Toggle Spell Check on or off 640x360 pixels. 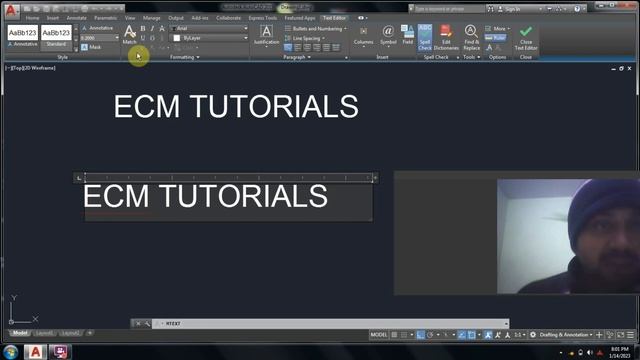click(424, 37)
